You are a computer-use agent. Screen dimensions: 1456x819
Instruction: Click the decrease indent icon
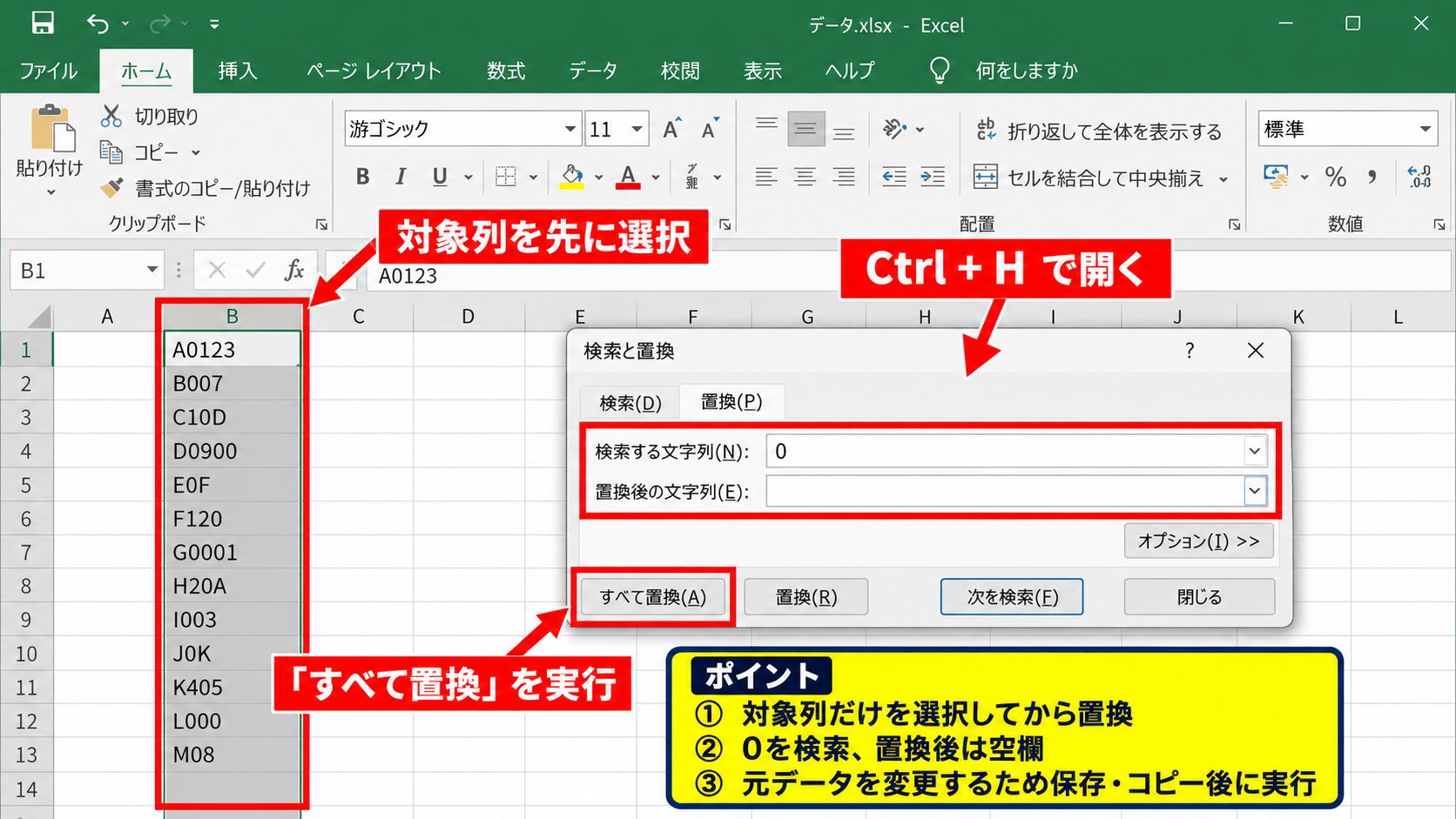pyautogui.click(x=894, y=178)
